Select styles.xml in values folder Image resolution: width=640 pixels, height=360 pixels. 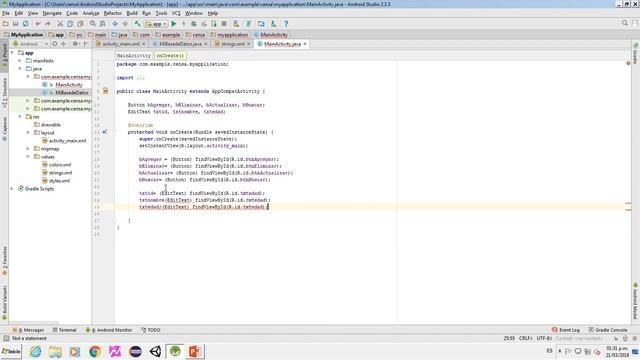(59, 180)
